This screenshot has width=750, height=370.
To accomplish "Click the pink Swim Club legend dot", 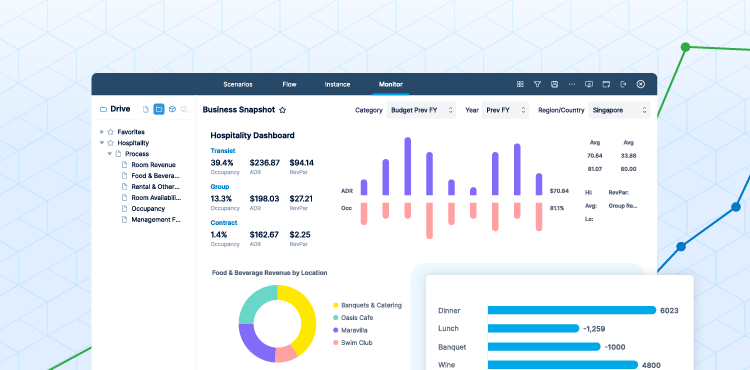I will coord(335,343).
